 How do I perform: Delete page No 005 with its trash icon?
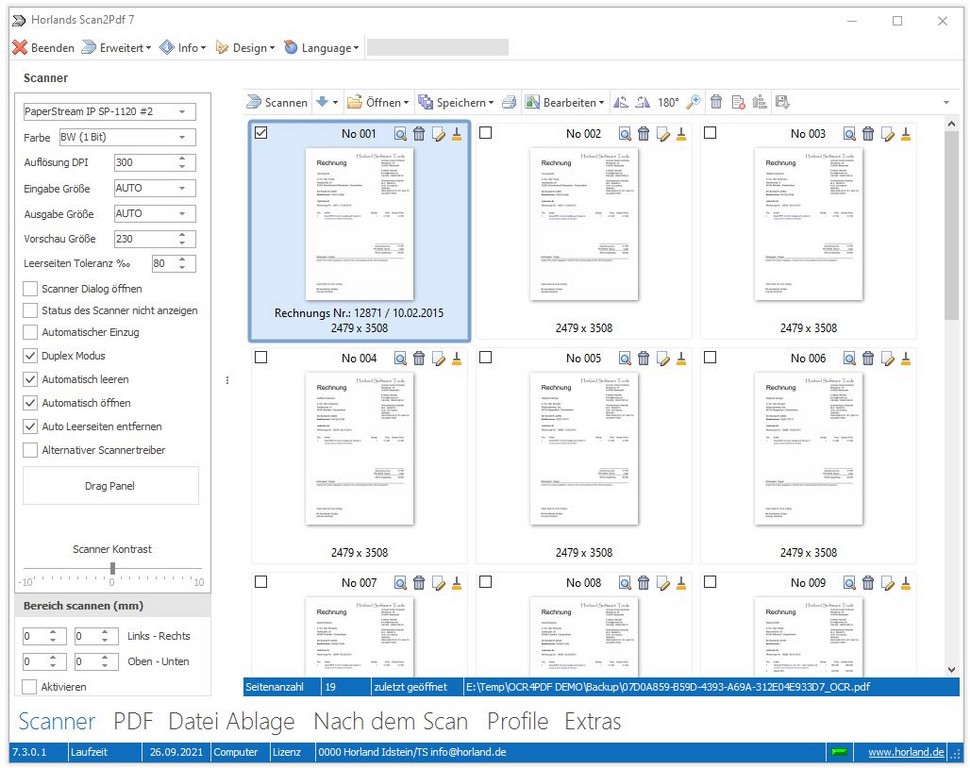641,357
